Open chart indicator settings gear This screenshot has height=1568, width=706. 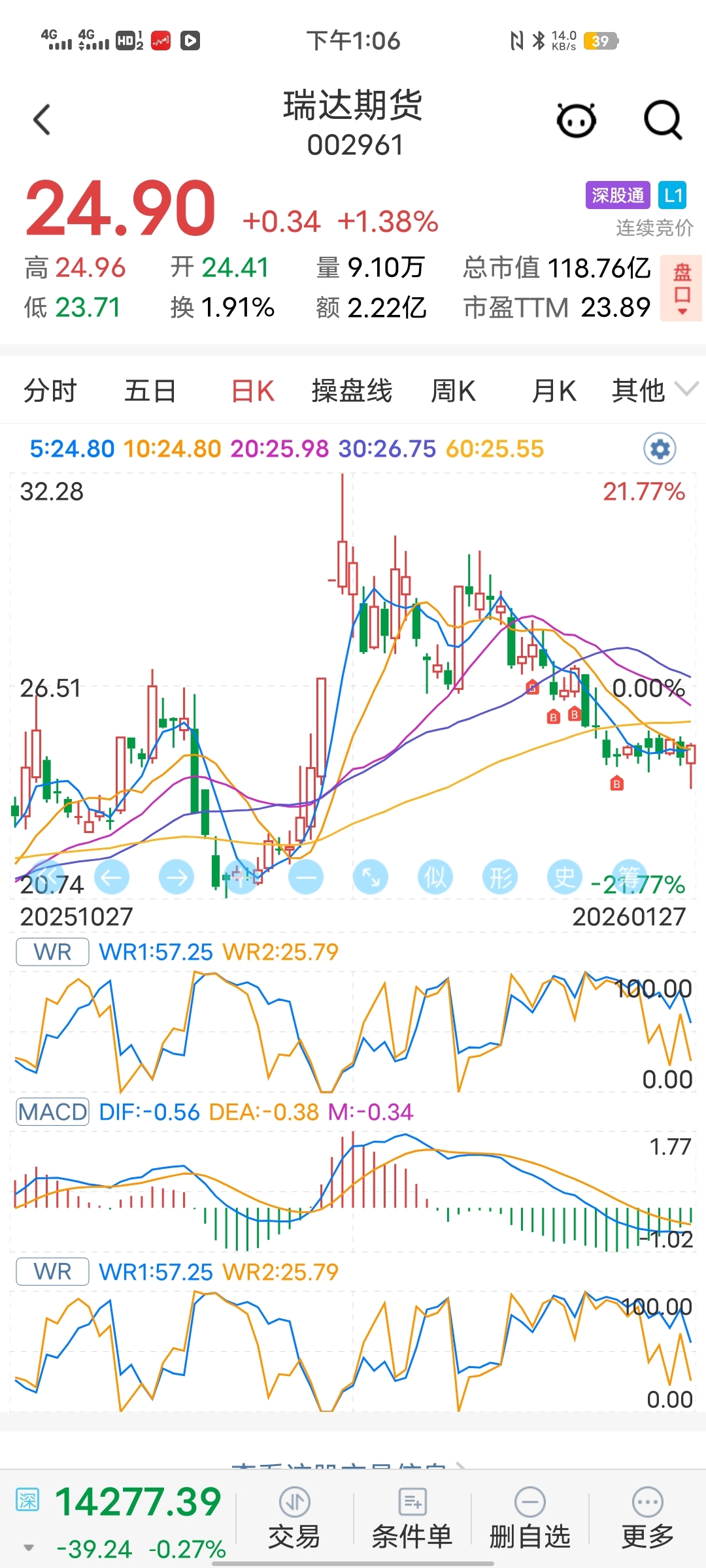(x=660, y=449)
